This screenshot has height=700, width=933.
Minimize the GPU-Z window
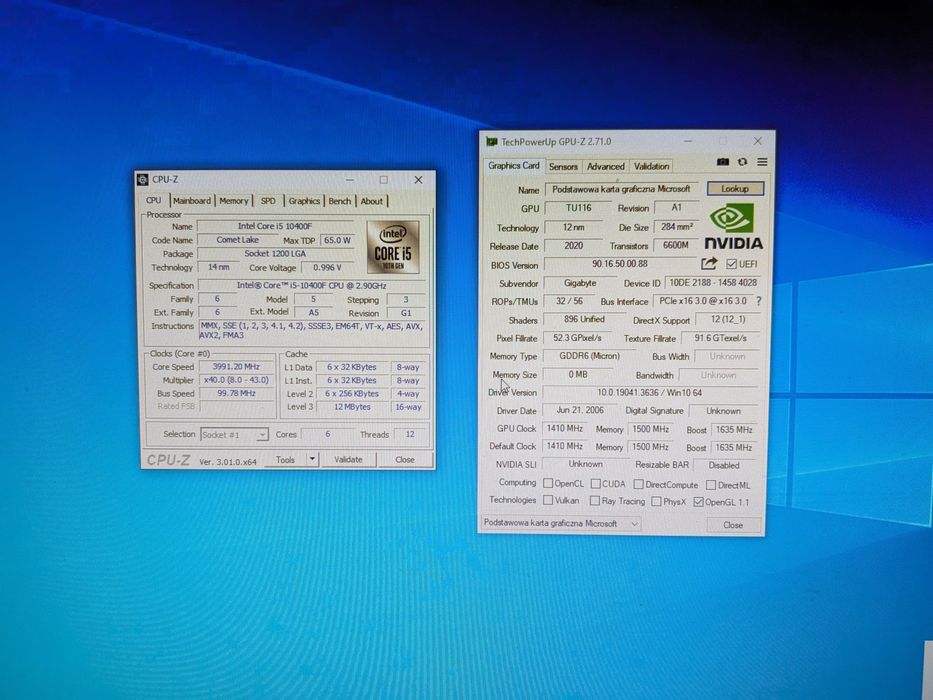pyautogui.click(x=688, y=141)
